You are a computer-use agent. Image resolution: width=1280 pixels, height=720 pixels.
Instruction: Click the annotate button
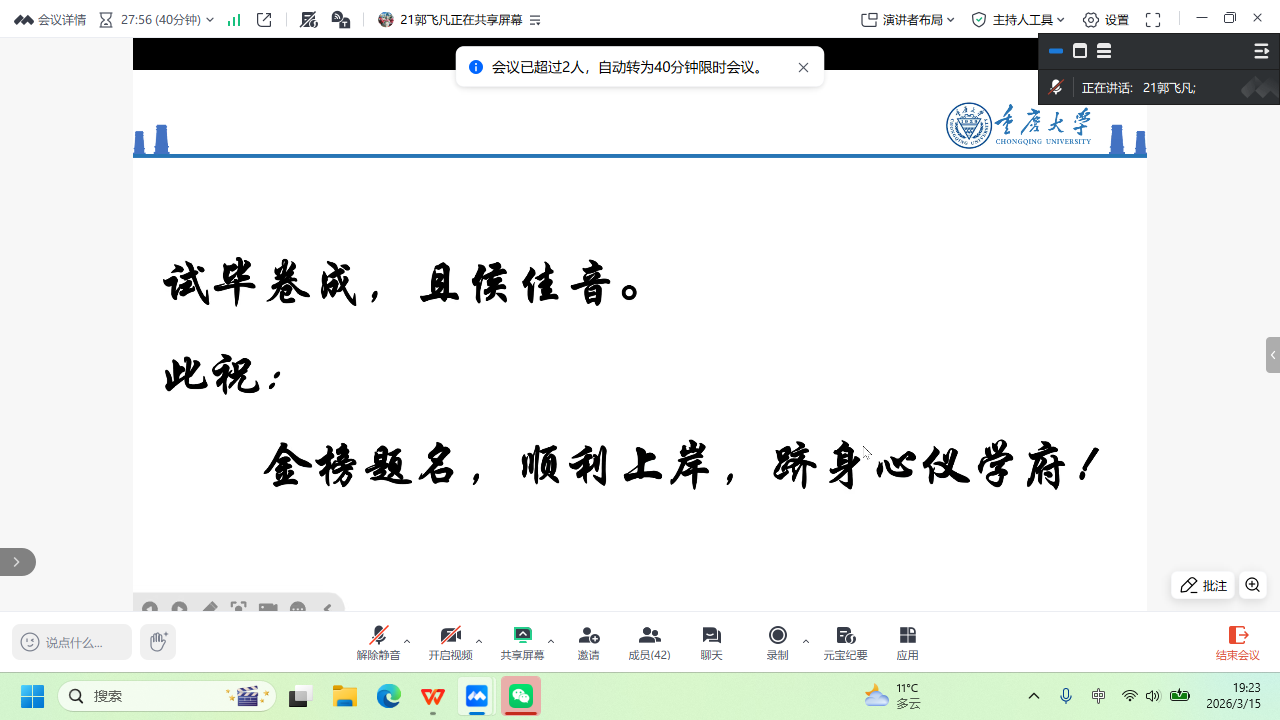click(x=1203, y=585)
